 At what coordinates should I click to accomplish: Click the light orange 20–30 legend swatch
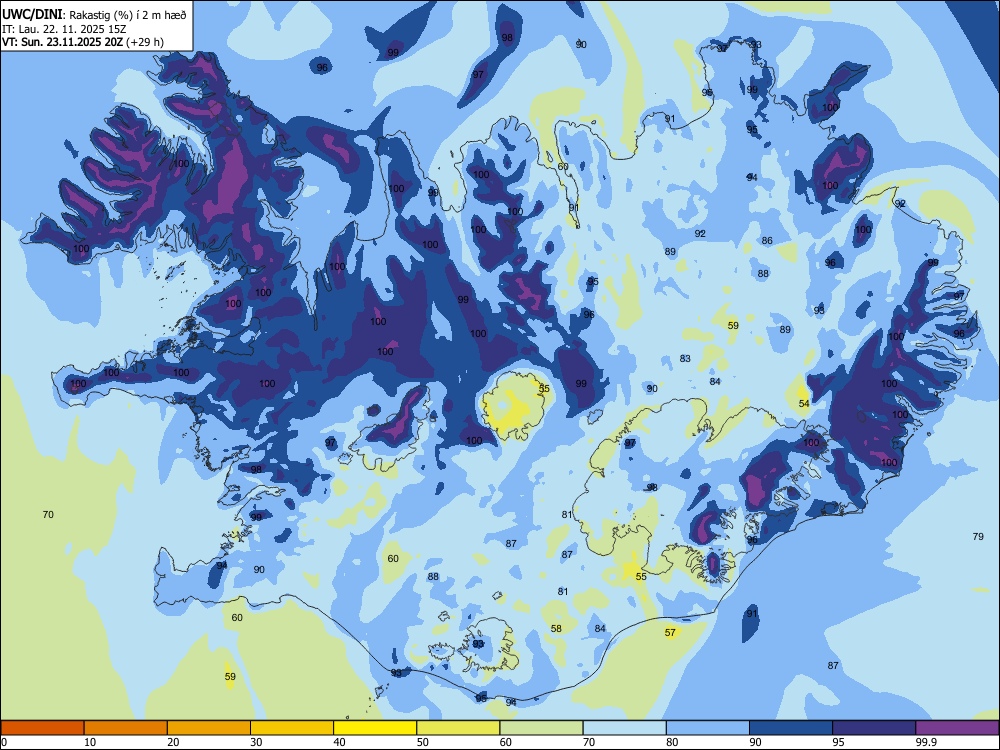[209, 728]
